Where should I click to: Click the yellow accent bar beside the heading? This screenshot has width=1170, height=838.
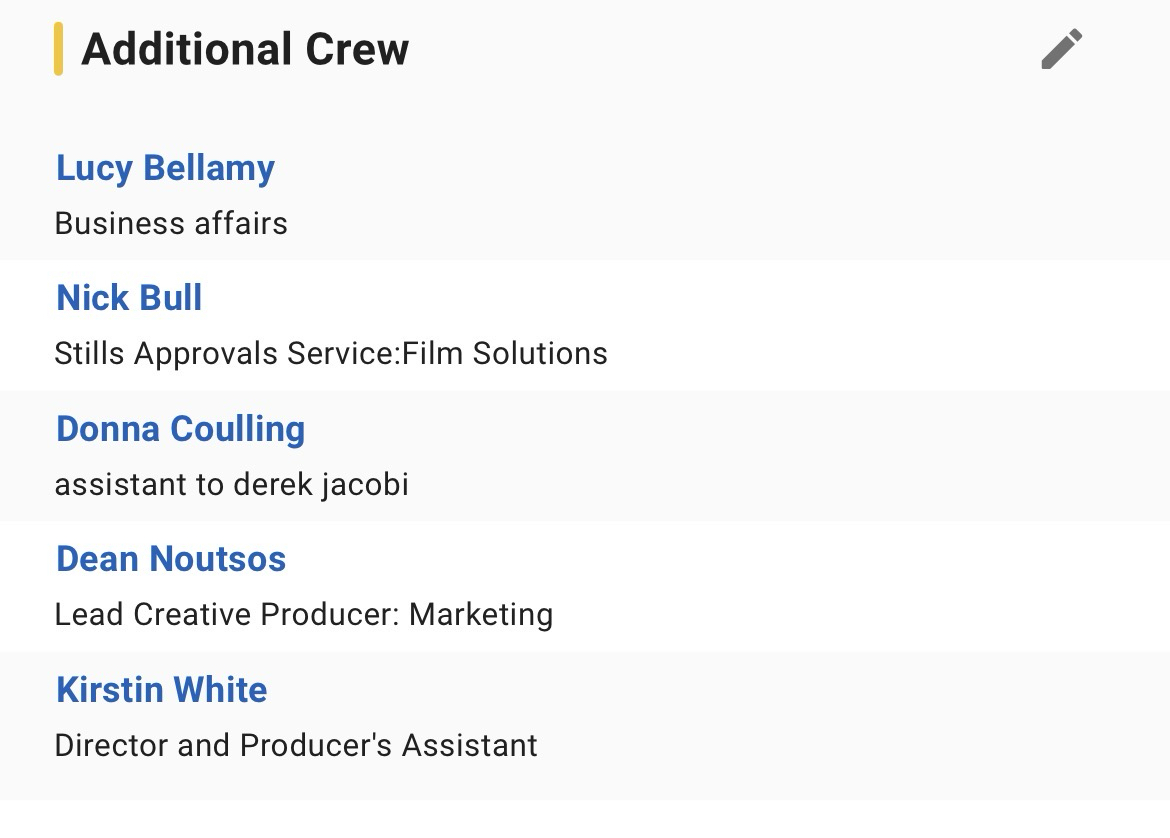coord(58,49)
